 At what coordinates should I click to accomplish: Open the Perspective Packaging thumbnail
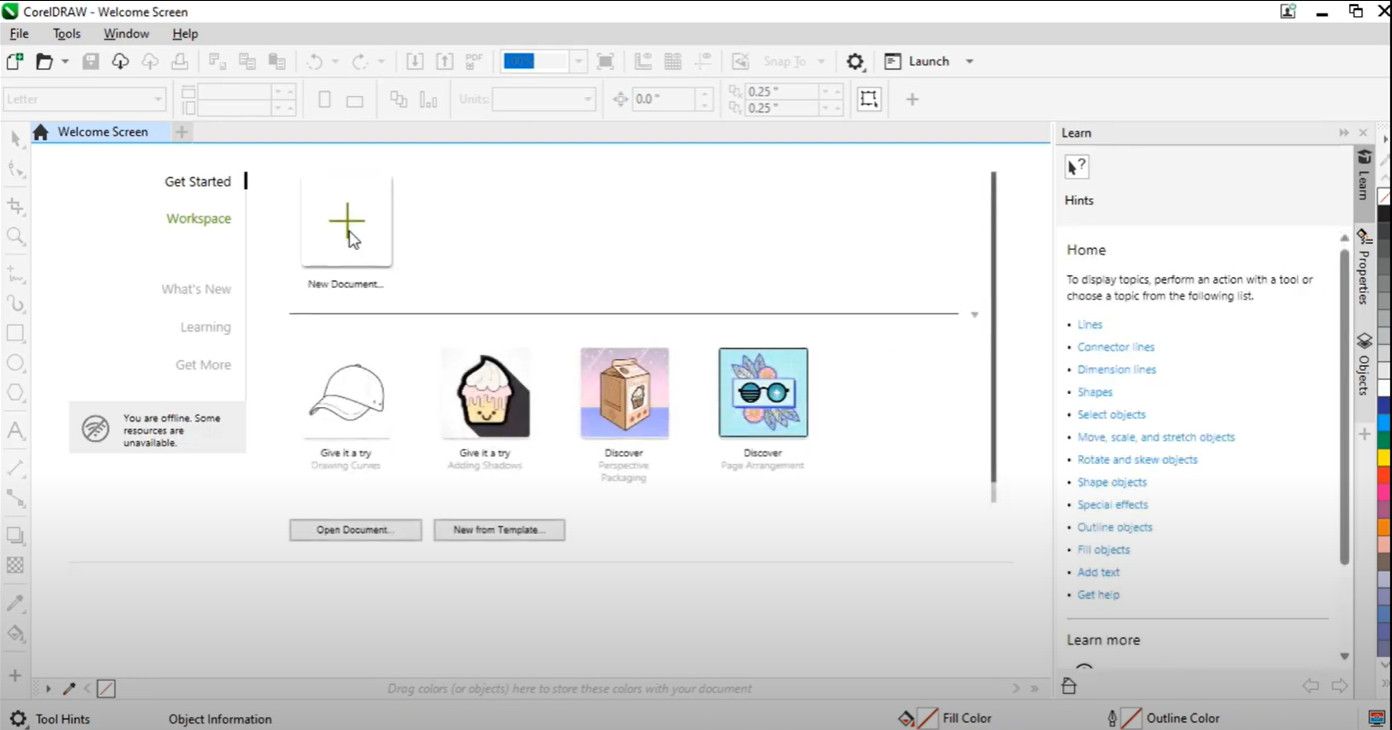click(x=624, y=393)
